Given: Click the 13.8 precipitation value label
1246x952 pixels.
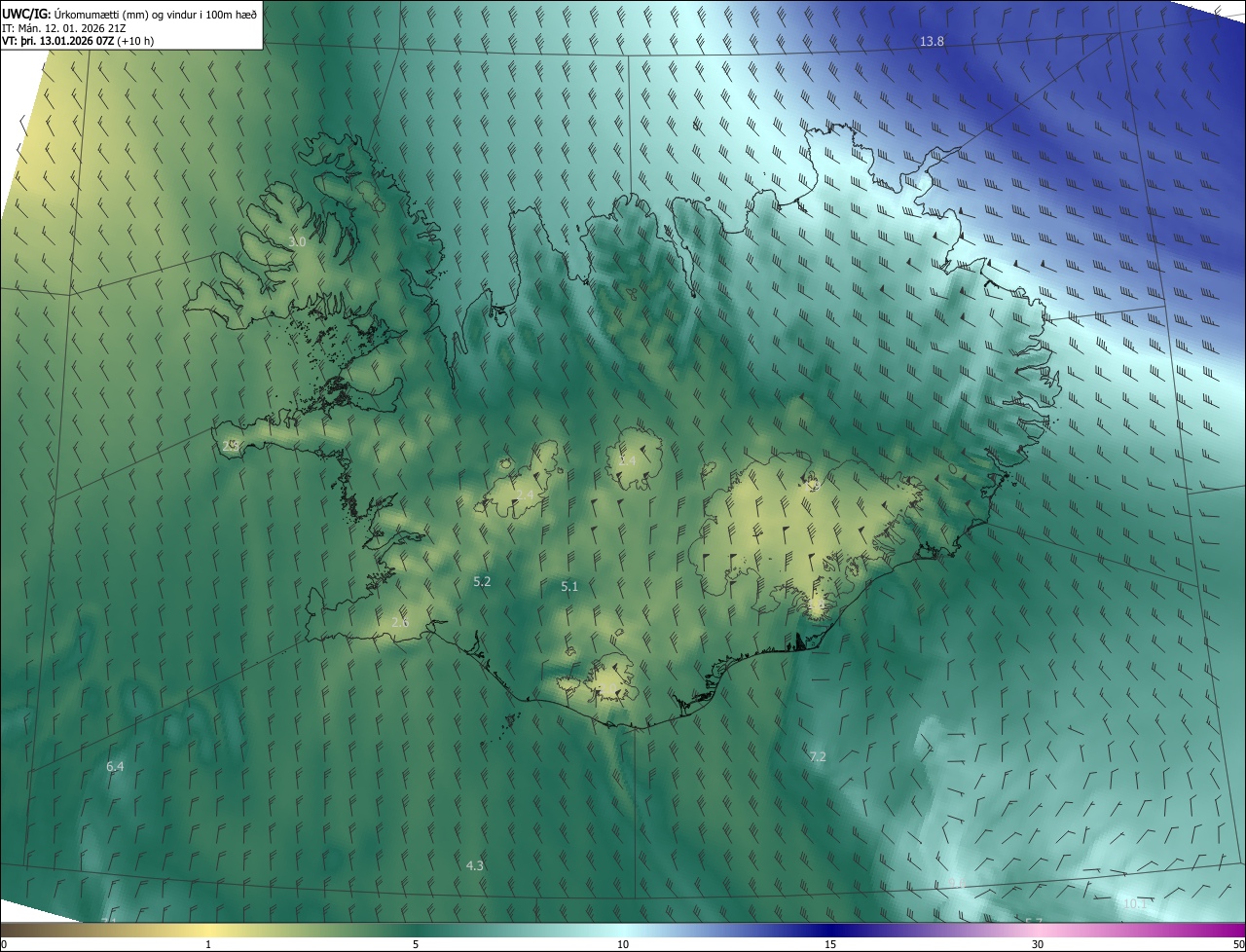Looking at the screenshot, I should (932, 41).
